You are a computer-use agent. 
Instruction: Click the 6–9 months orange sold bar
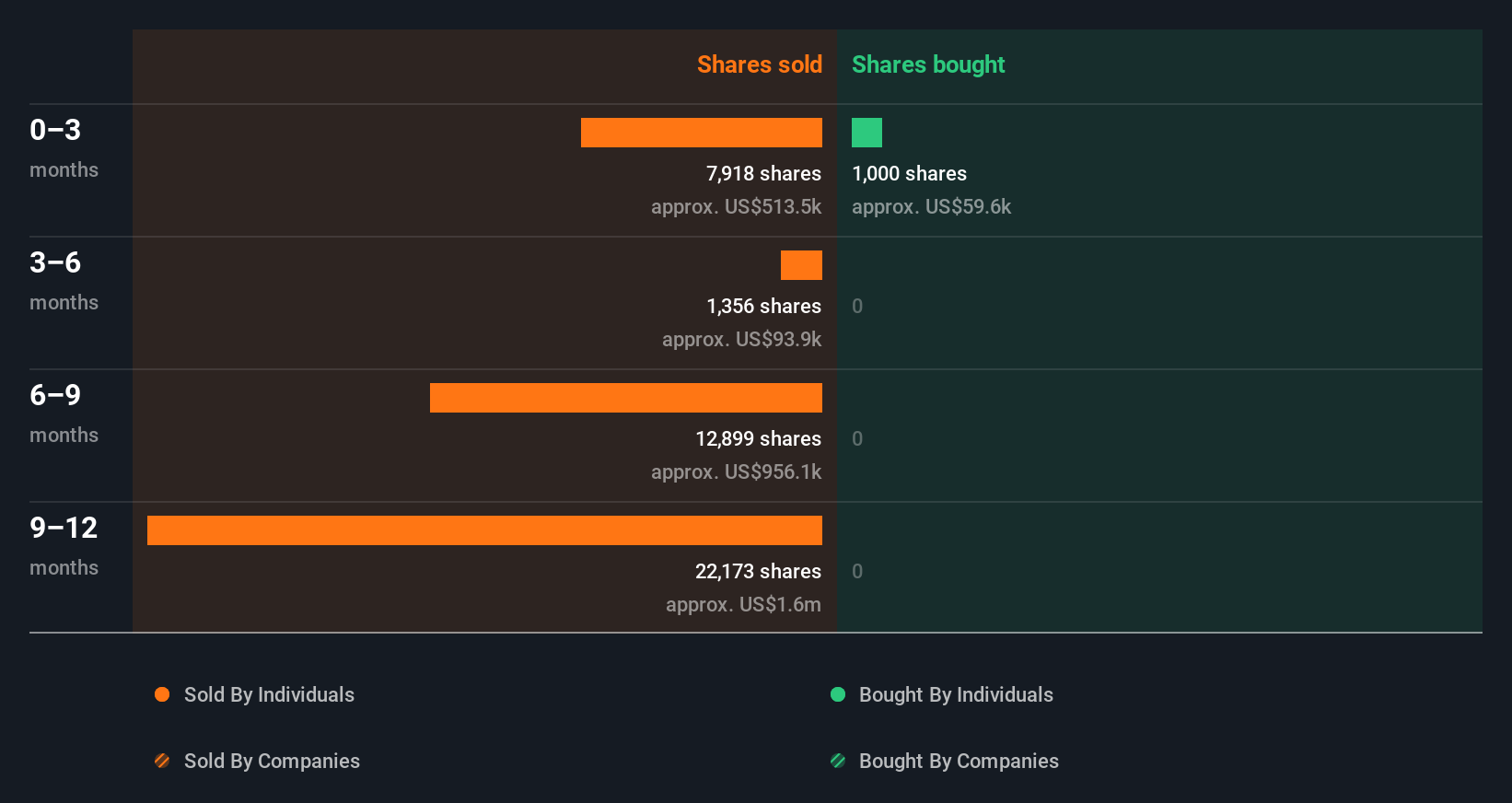pos(626,398)
